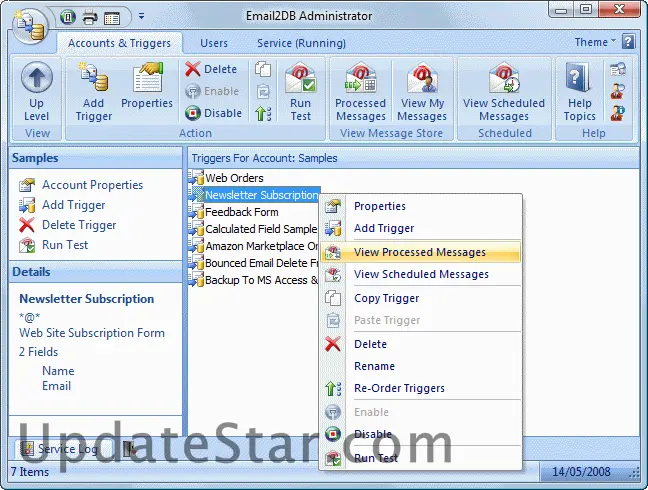Select the Web Orders trigger
The image size is (648, 490).
coord(226,178)
